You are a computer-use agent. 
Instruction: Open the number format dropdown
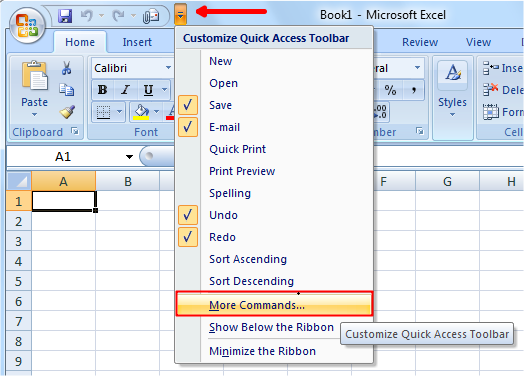pyautogui.click(x=417, y=68)
